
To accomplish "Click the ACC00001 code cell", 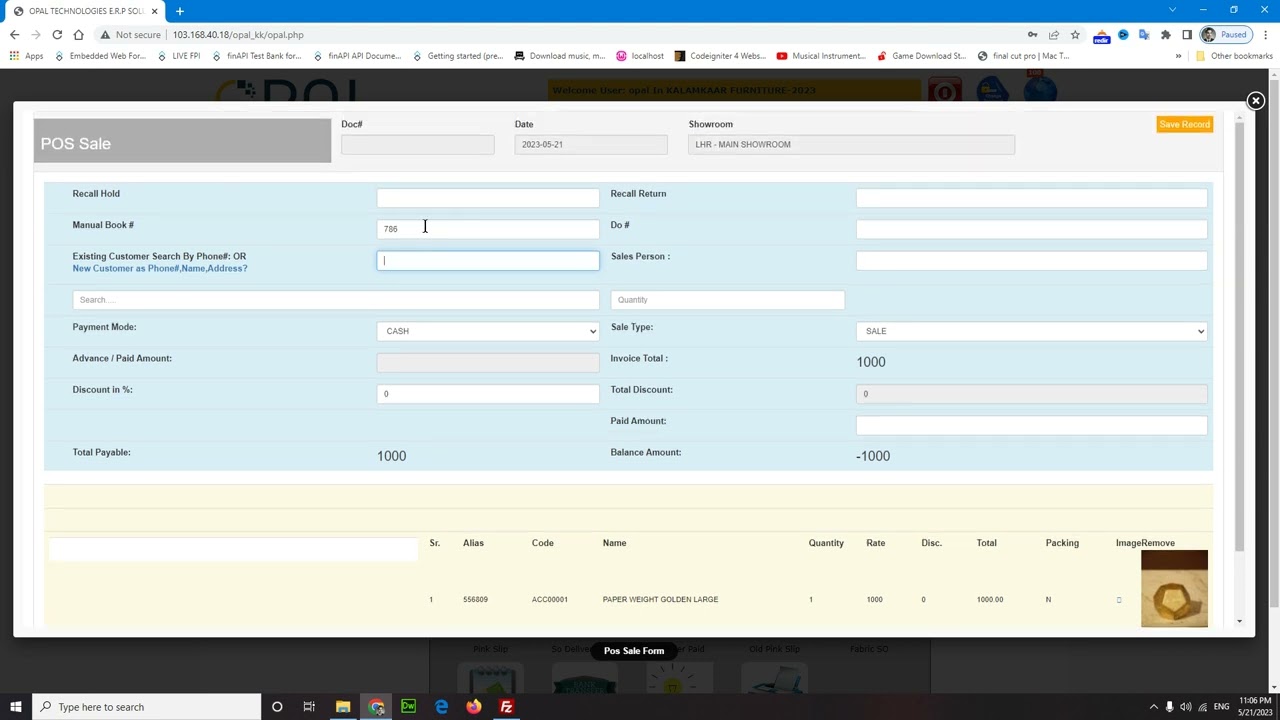I will click(549, 600).
